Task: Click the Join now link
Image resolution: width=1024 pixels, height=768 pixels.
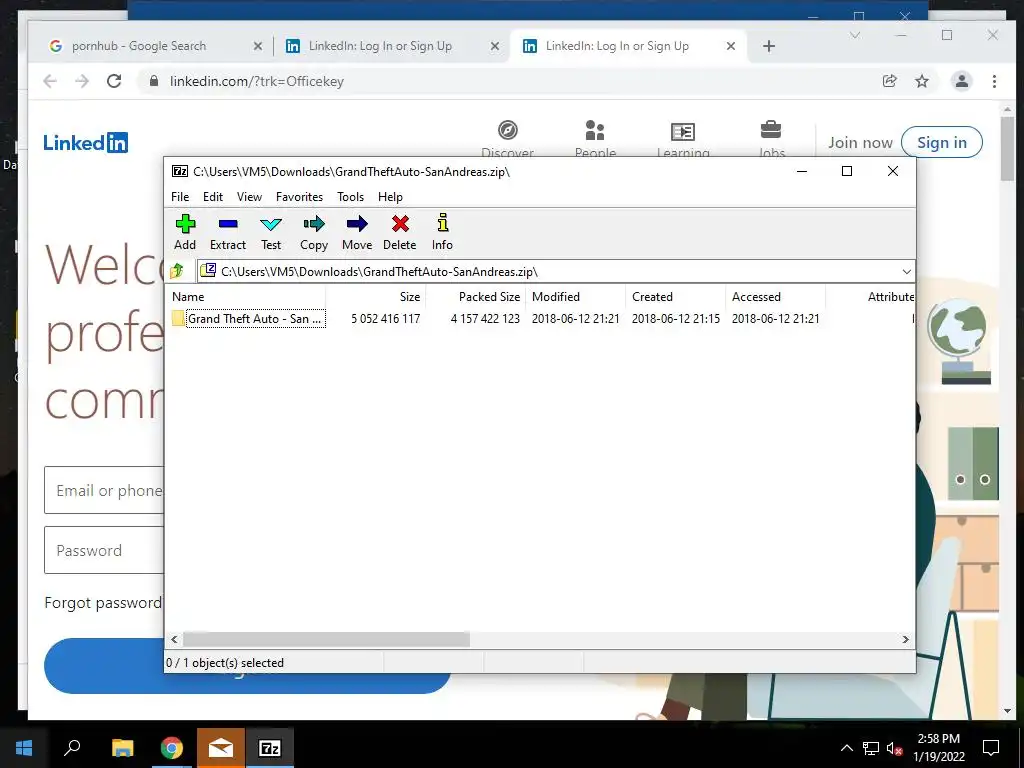Action: click(x=860, y=142)
